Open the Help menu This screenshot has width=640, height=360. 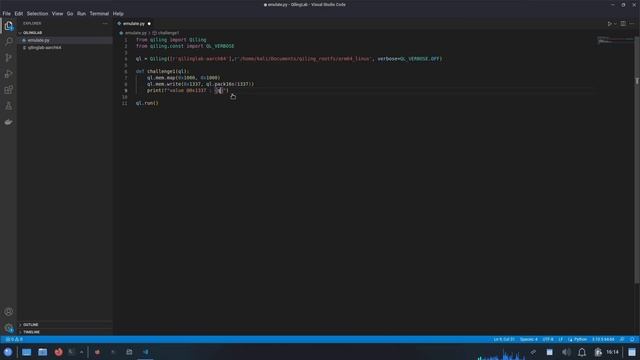coord(118,13)
